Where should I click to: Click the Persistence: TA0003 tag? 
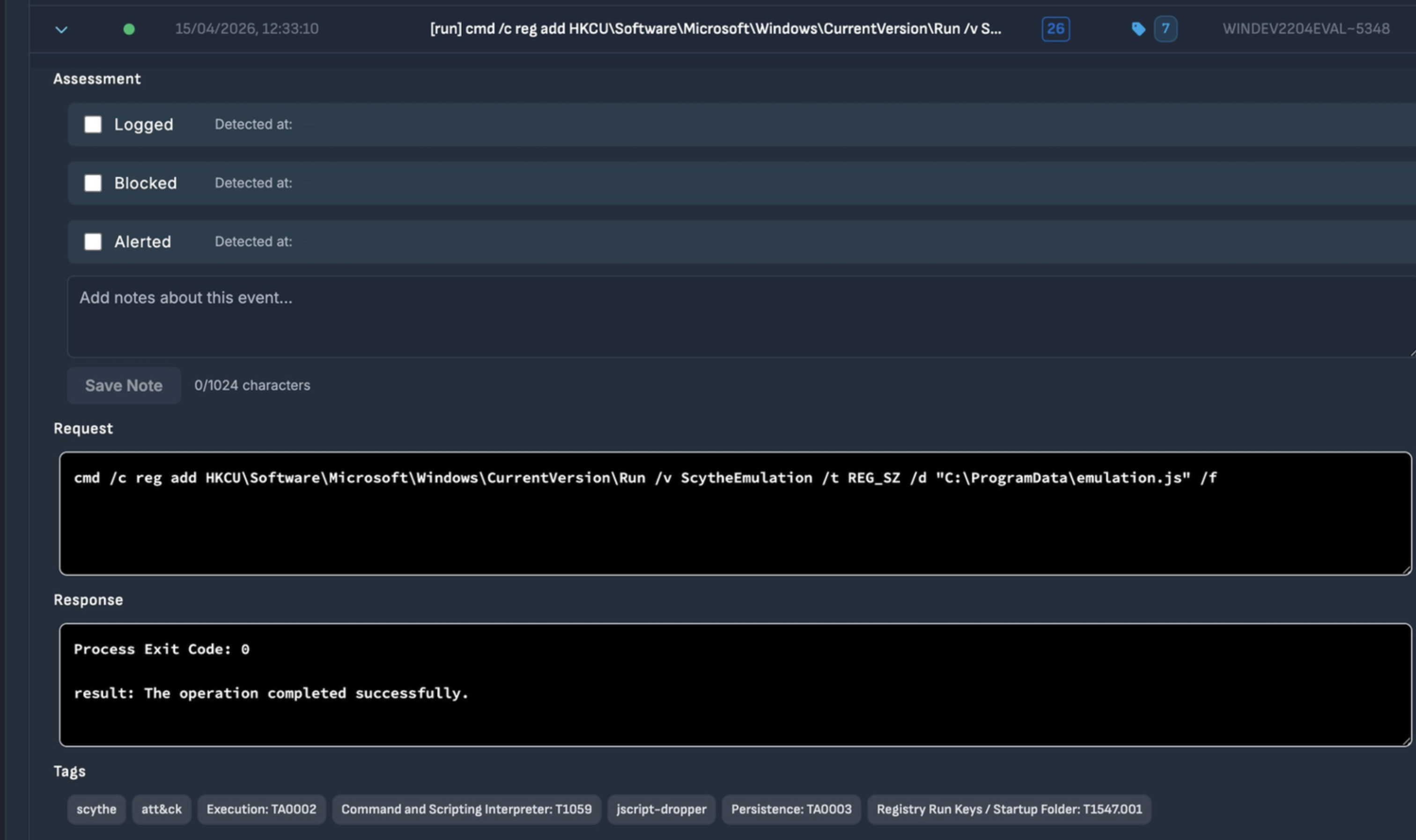point(790,809)
